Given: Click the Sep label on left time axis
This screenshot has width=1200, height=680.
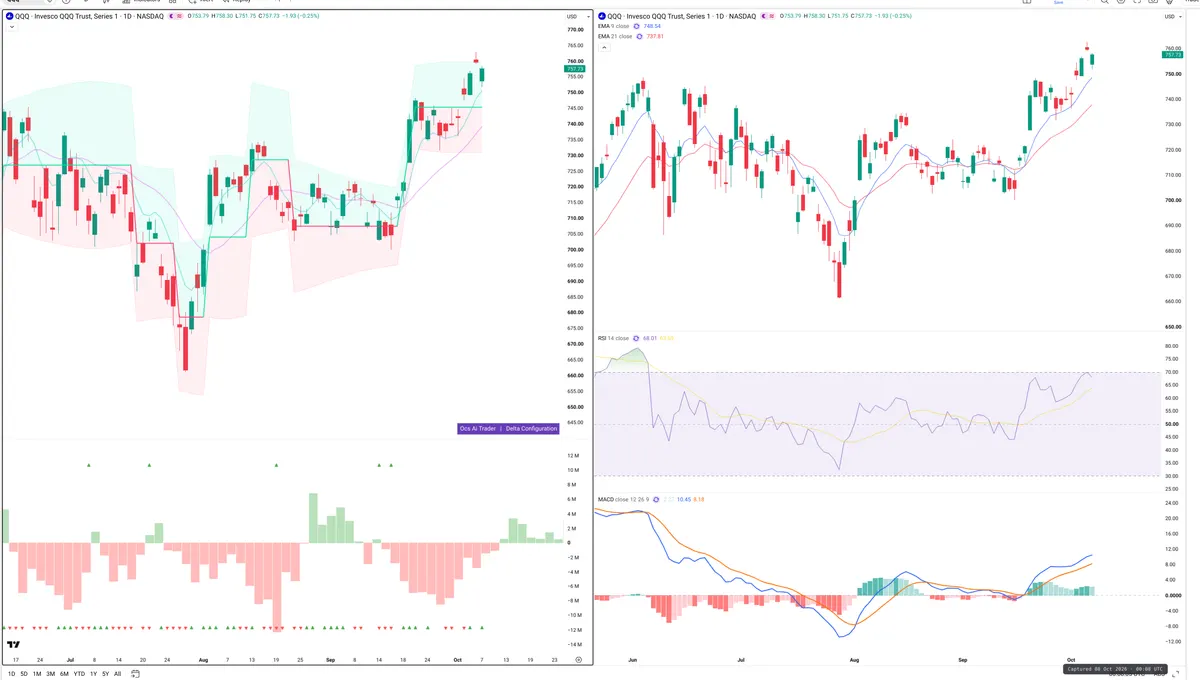Looking at the screenshot, I should pos(330,660).
